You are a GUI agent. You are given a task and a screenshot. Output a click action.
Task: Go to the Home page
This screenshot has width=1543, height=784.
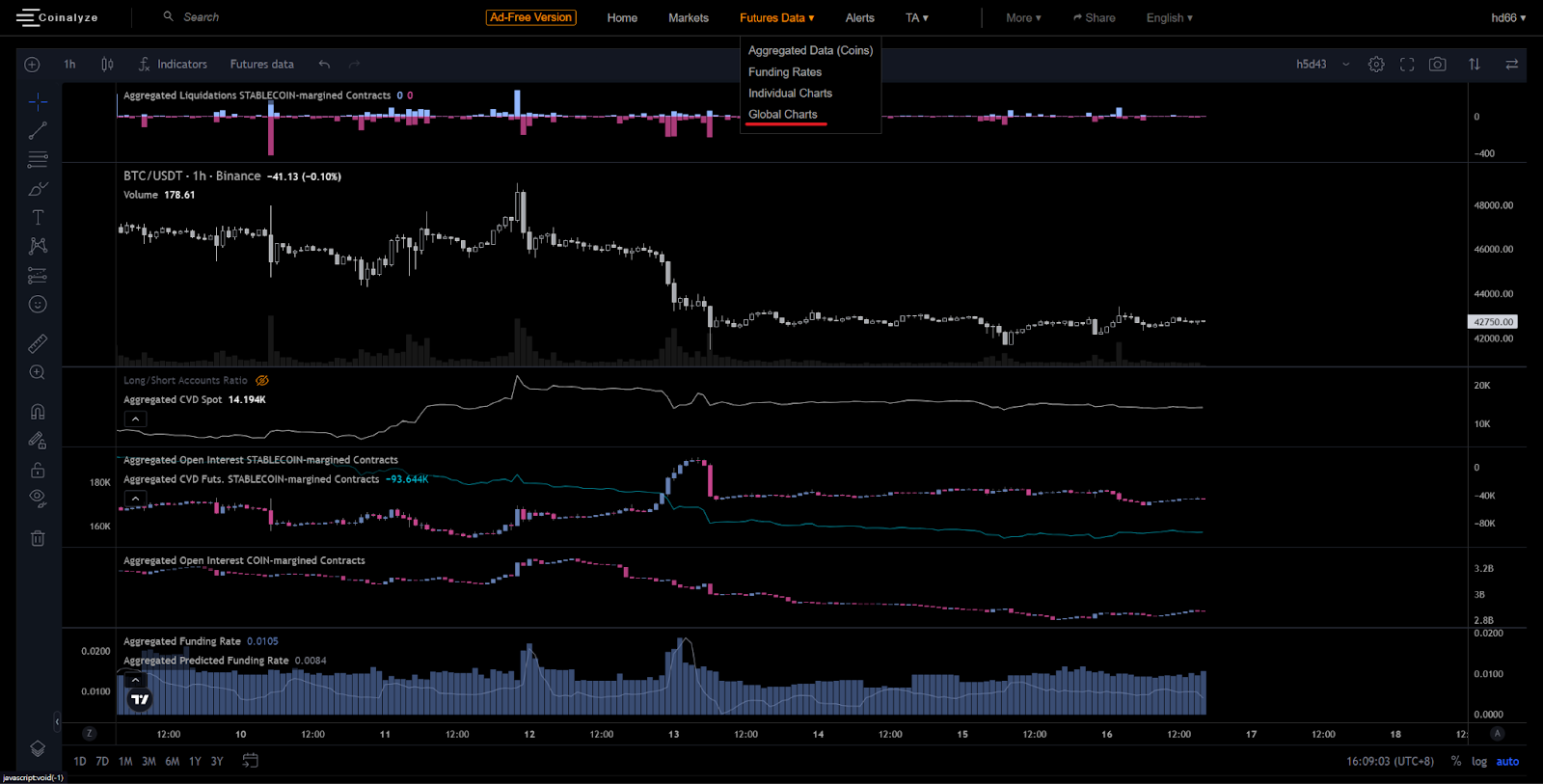click(622, 18)
